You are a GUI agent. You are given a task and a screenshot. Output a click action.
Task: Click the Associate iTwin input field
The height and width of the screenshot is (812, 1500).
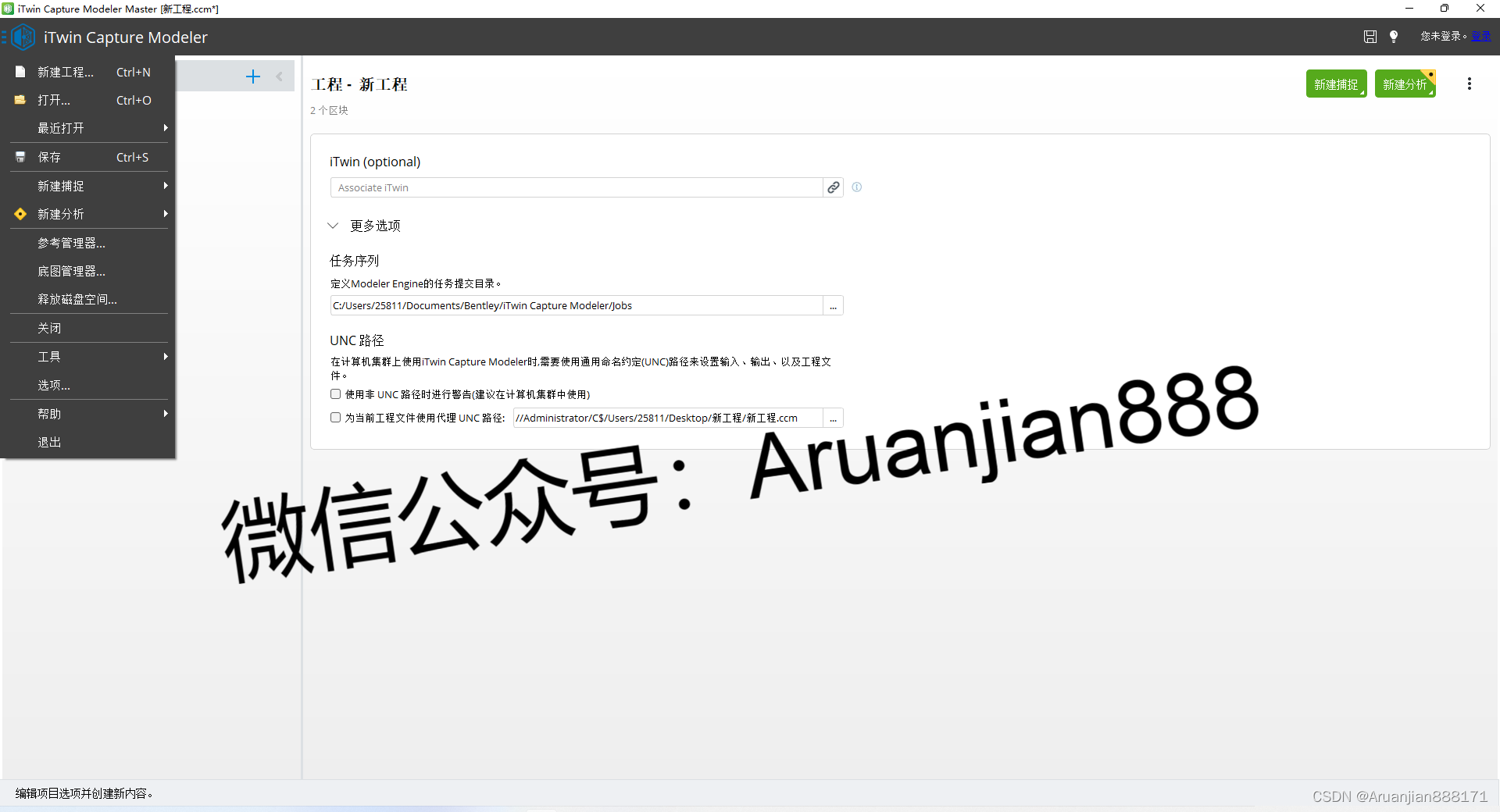point(577,187)
